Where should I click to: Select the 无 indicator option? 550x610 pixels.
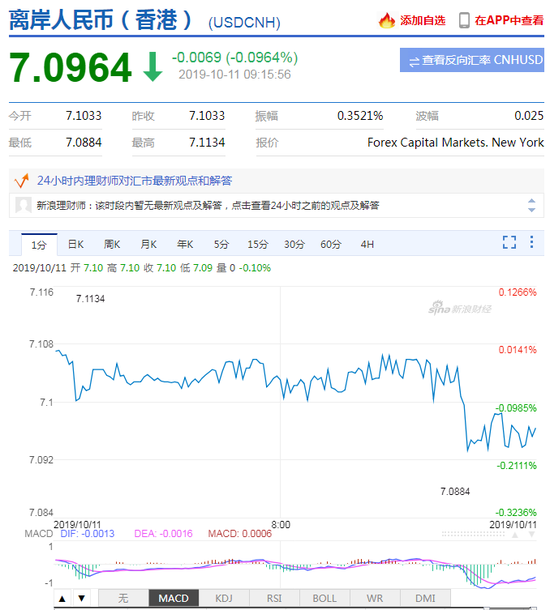(x=123, y=598)
